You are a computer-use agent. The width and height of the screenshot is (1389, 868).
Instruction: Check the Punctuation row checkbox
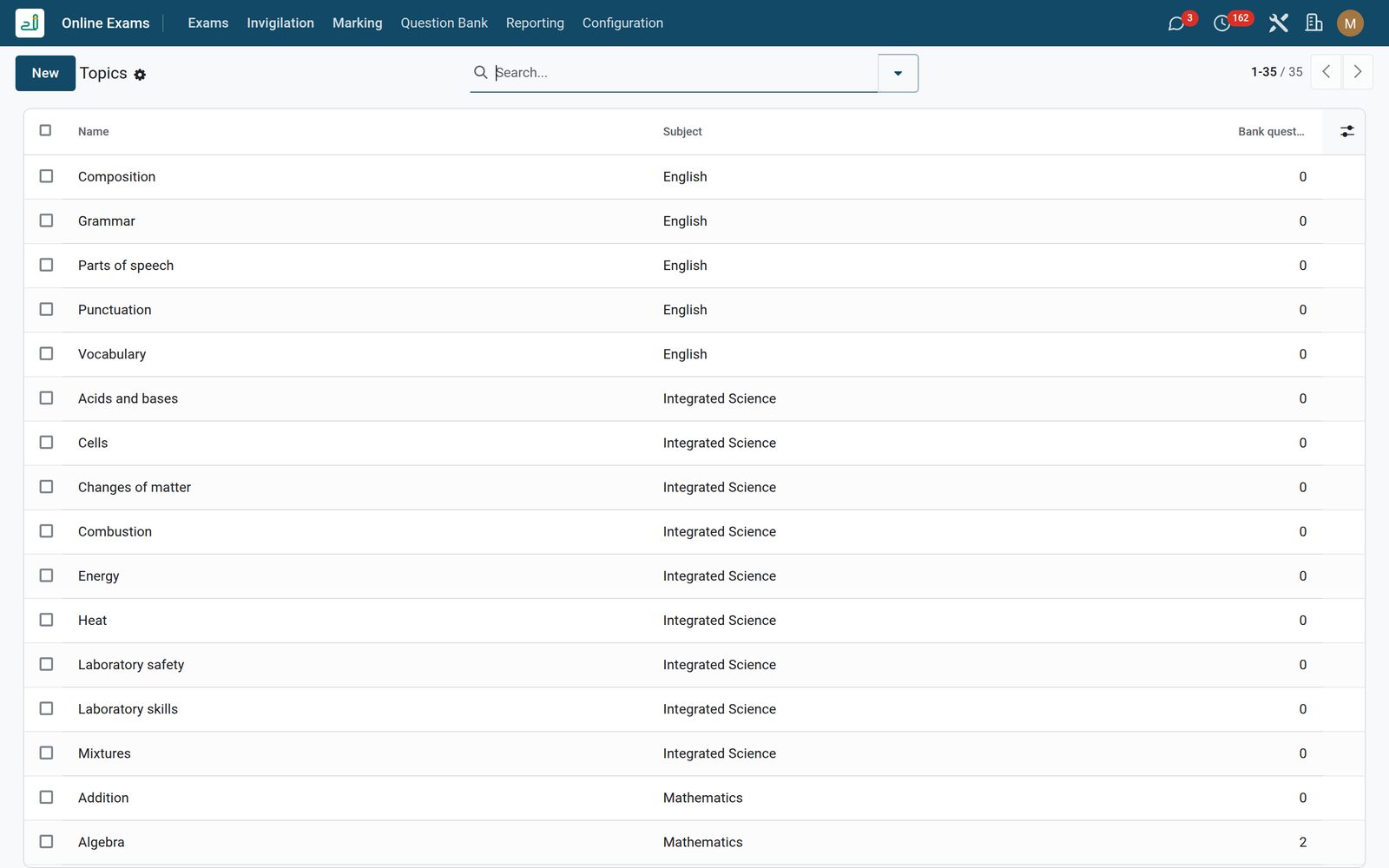click(46, 309)
